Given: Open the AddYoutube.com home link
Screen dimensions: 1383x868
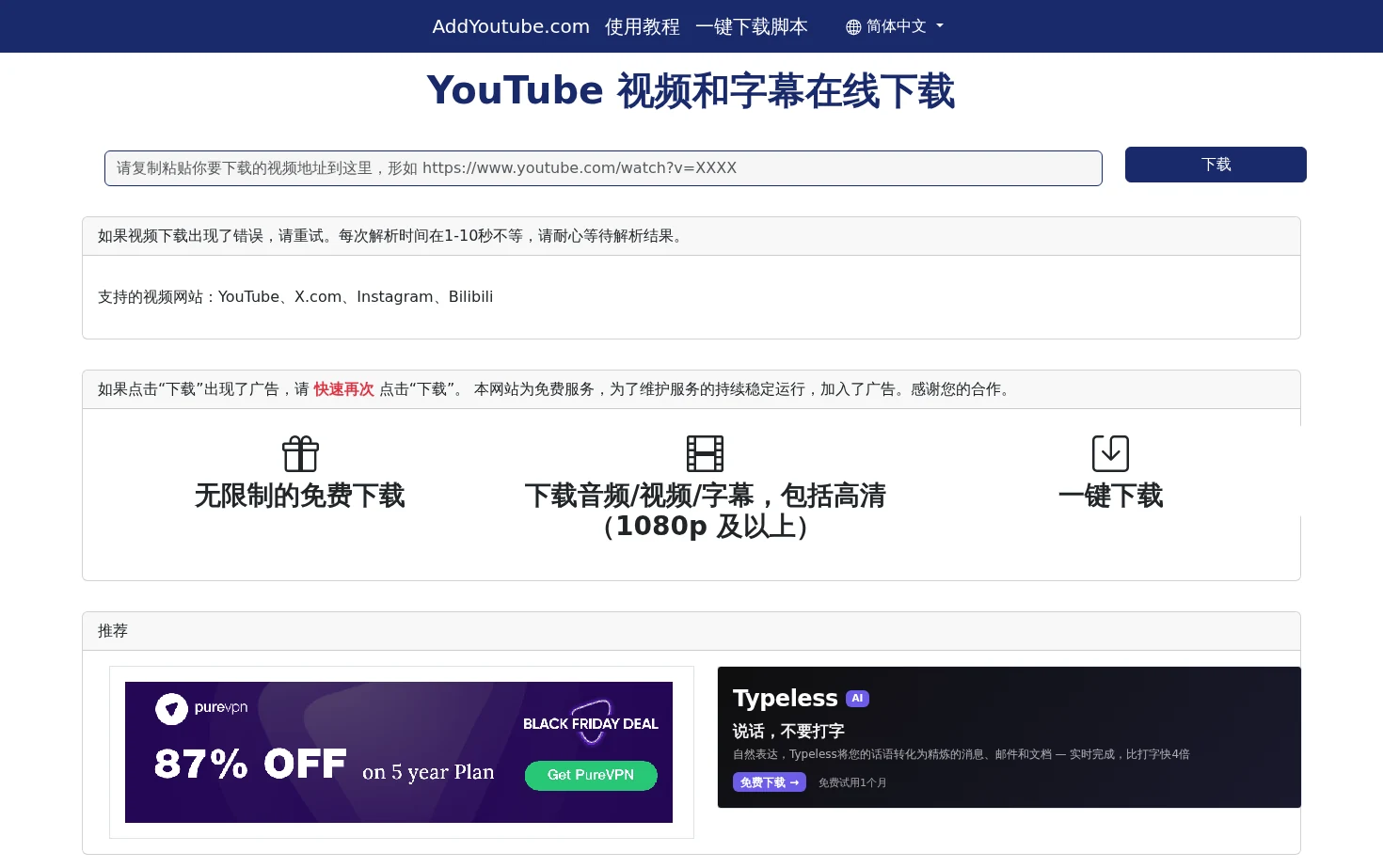Looking at the screenshot, I should 511,26.
